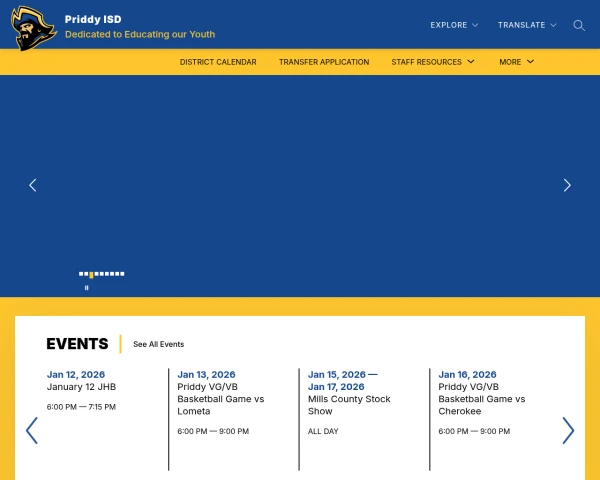Click the Jan 13, 2026 date
Screen dimensions: 600x480
coord(206,374)
